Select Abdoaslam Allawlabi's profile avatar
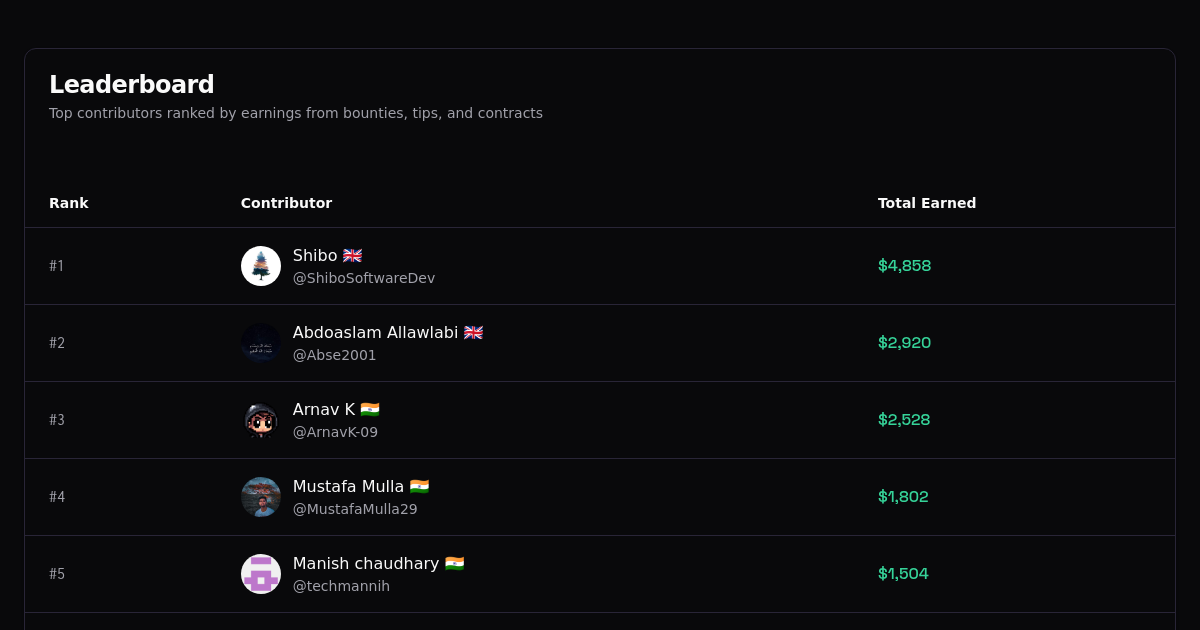Viewport: 1200px width, 630px height. pyautogui.click(x=261, y=343)
